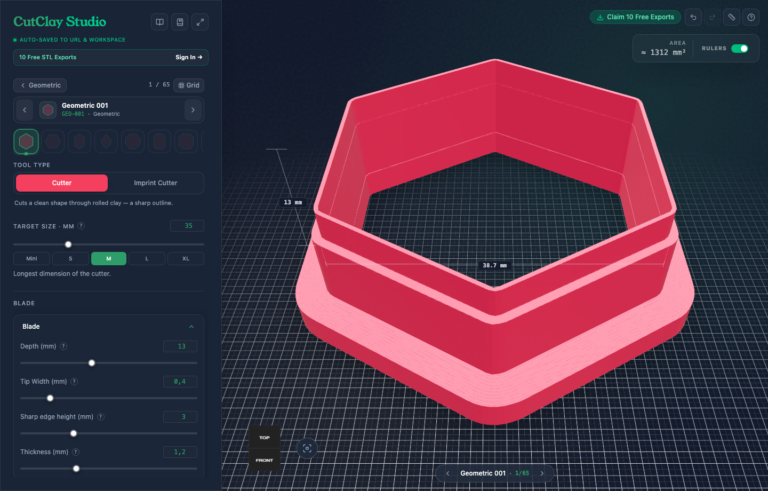Image resolution: width=768 pixels, height=491 pixels.
Task: Collapse the Blade section
Action: click(x=192, y=327)
